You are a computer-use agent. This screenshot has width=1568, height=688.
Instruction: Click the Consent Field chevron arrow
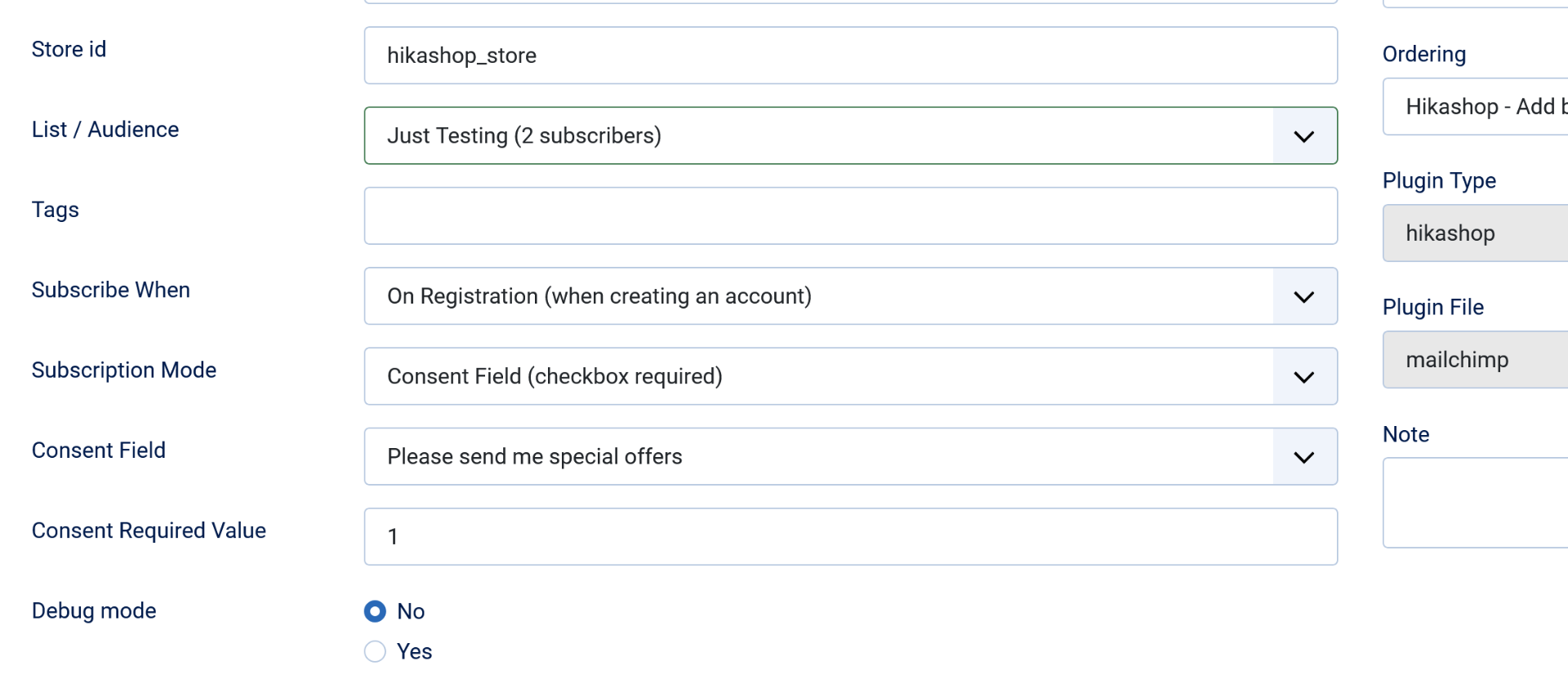click(1304, 457)
